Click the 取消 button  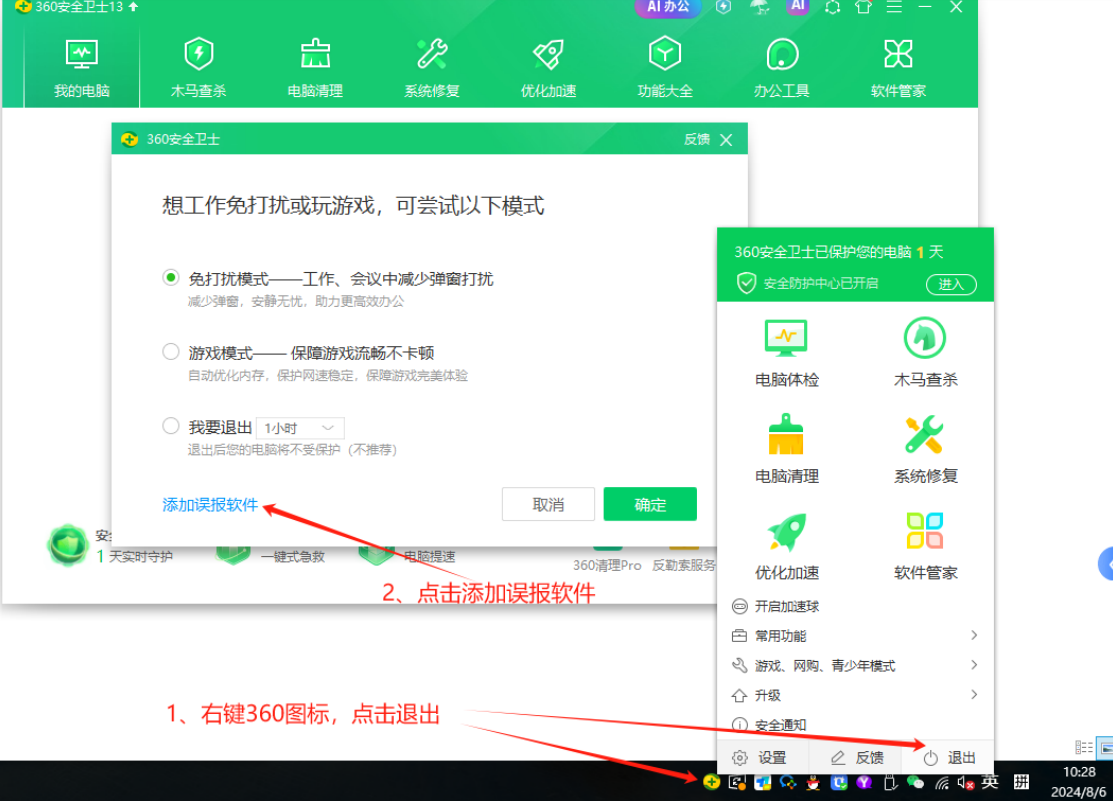[x=548, y=504]
